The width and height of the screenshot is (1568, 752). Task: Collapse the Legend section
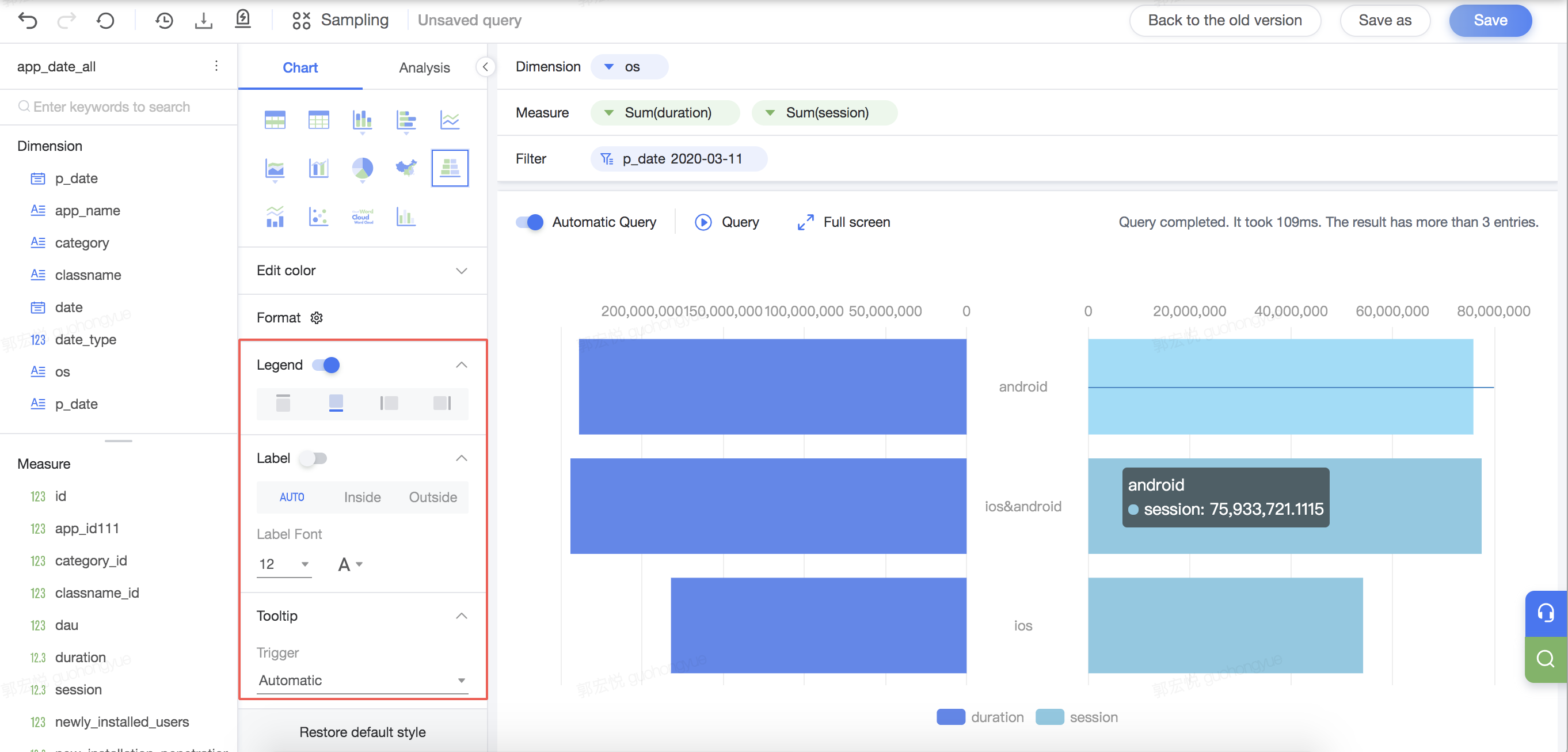click(x=462, y=365)
